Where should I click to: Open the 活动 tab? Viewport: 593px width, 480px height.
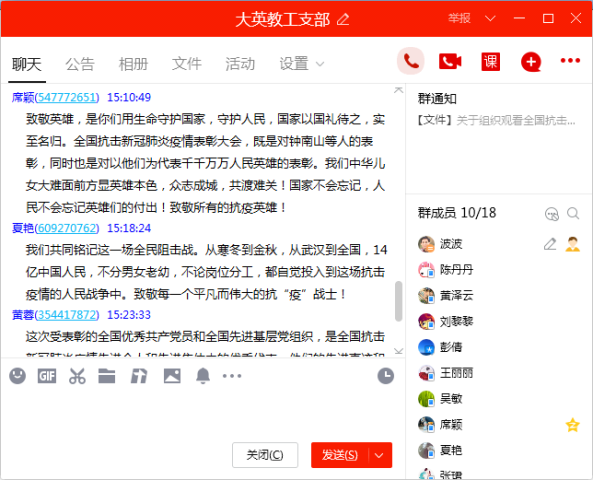240,64
